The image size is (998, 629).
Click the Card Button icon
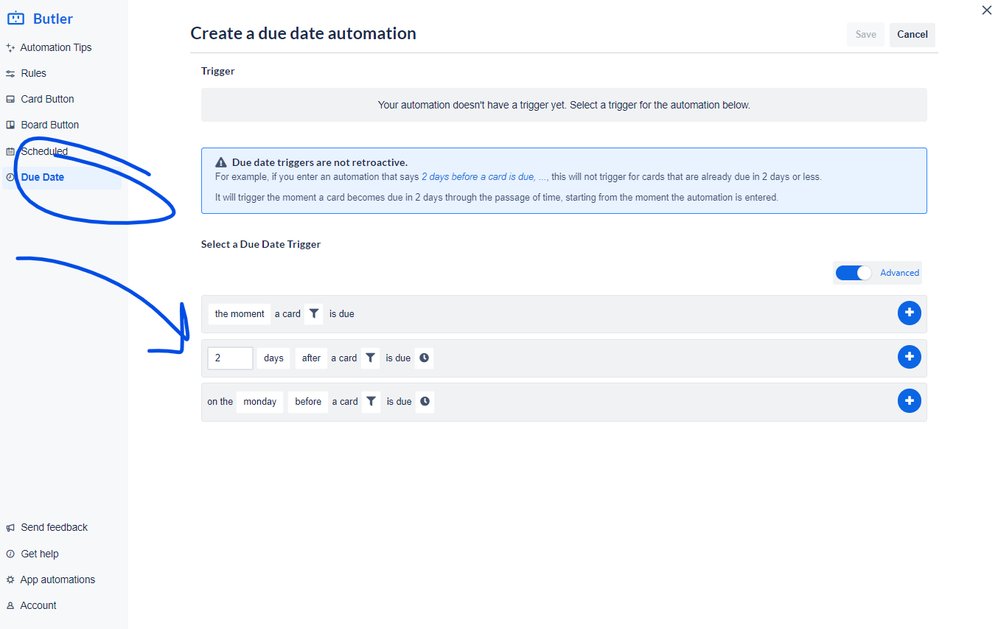click(x=11, y=98)
